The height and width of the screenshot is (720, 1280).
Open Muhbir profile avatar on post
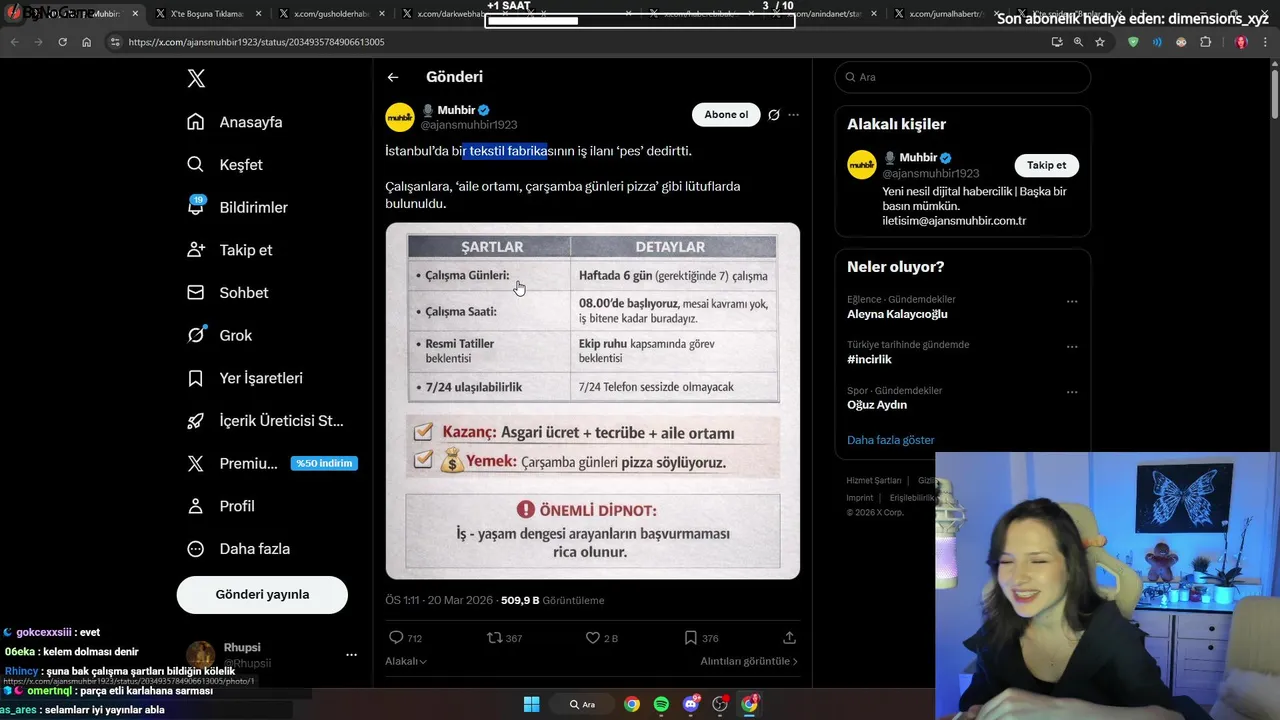pyautogui.click(x=400, y=117)
